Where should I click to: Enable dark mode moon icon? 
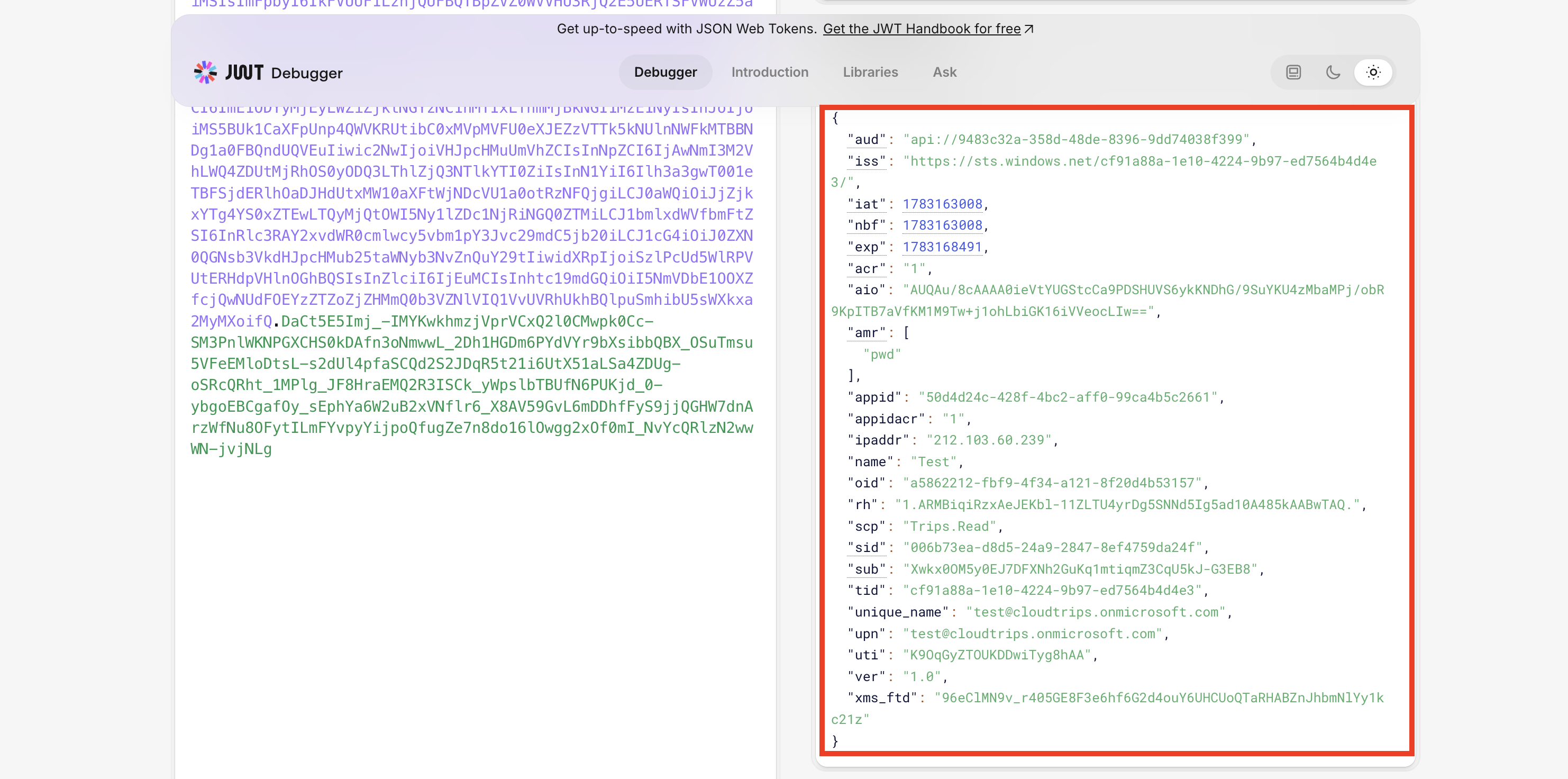(x=1333, y=73)
